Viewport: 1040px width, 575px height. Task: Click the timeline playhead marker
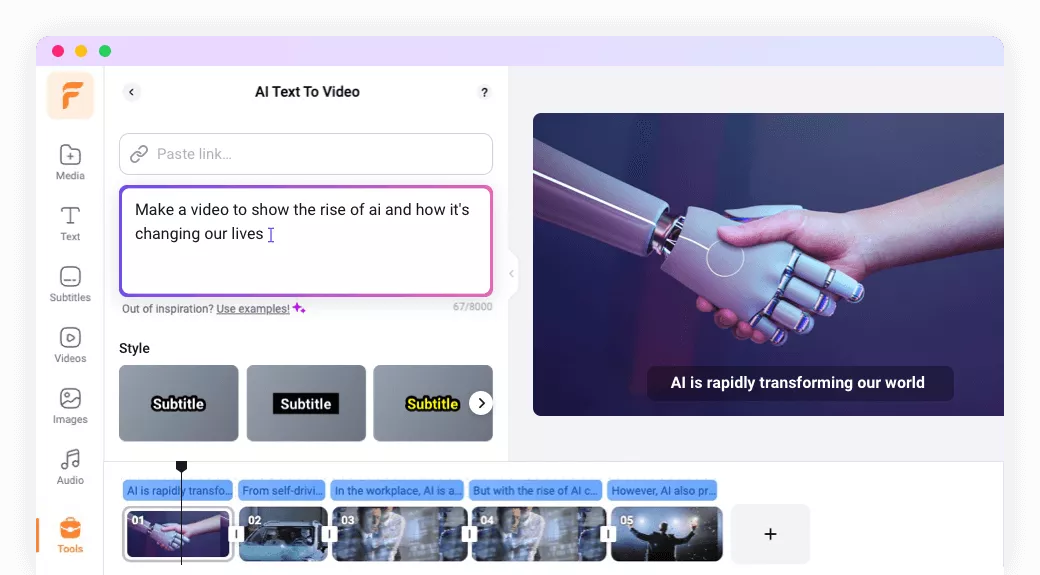(181, 467)
